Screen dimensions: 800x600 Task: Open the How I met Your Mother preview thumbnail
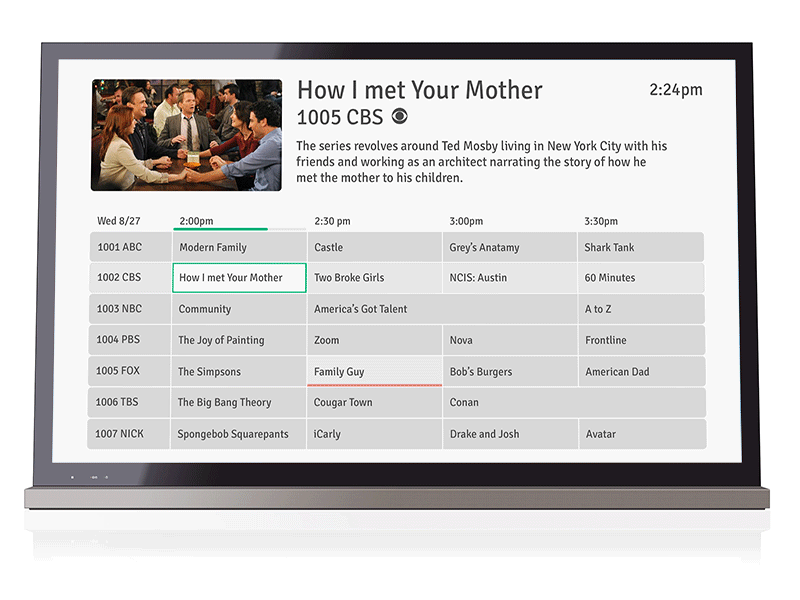[186, 132]
